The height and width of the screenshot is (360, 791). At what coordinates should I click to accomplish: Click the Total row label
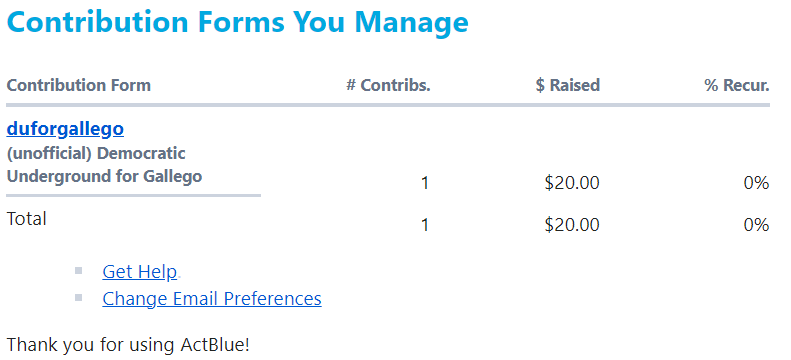[x=26, y=219]
